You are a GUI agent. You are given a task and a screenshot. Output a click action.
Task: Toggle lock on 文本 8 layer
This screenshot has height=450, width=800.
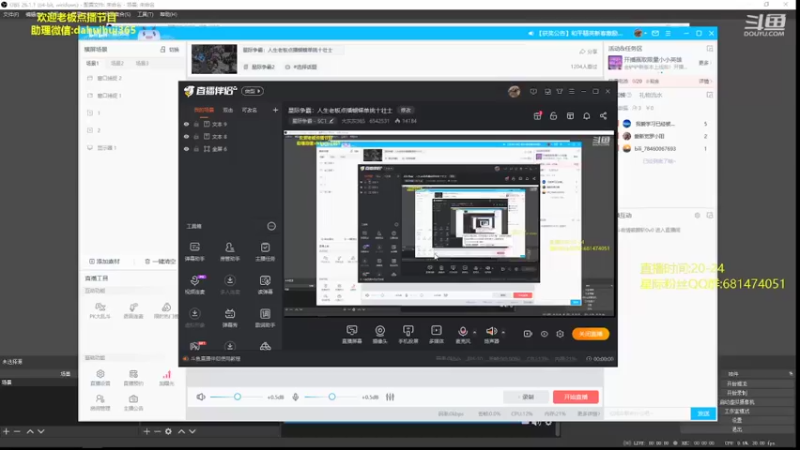(x=196, y=137)
